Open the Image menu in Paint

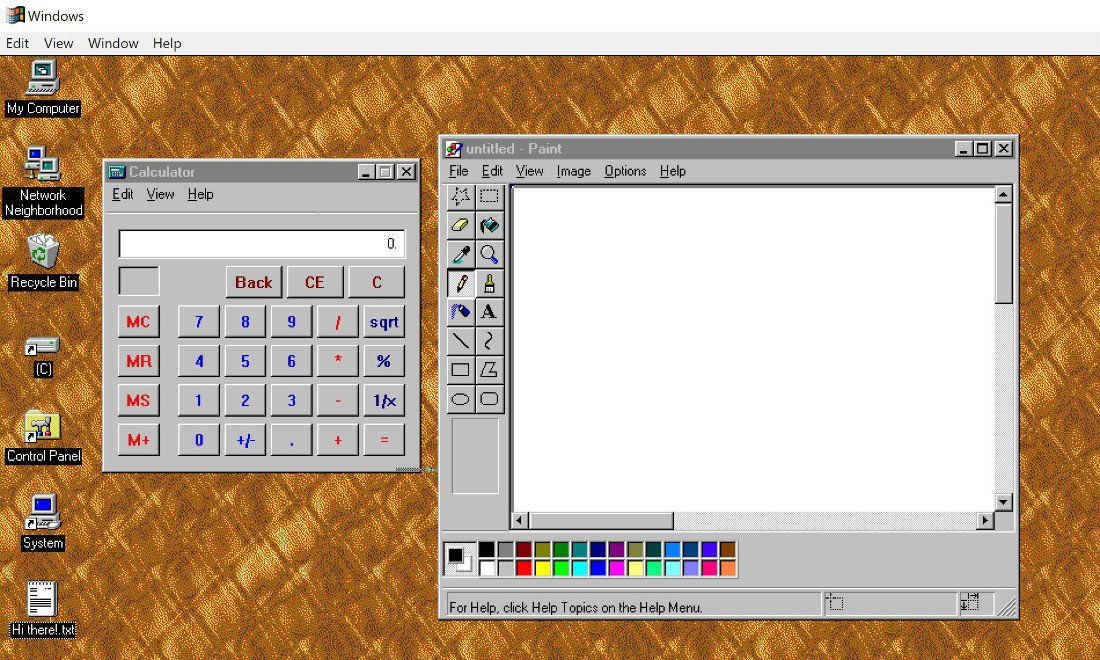coord(573,171)
